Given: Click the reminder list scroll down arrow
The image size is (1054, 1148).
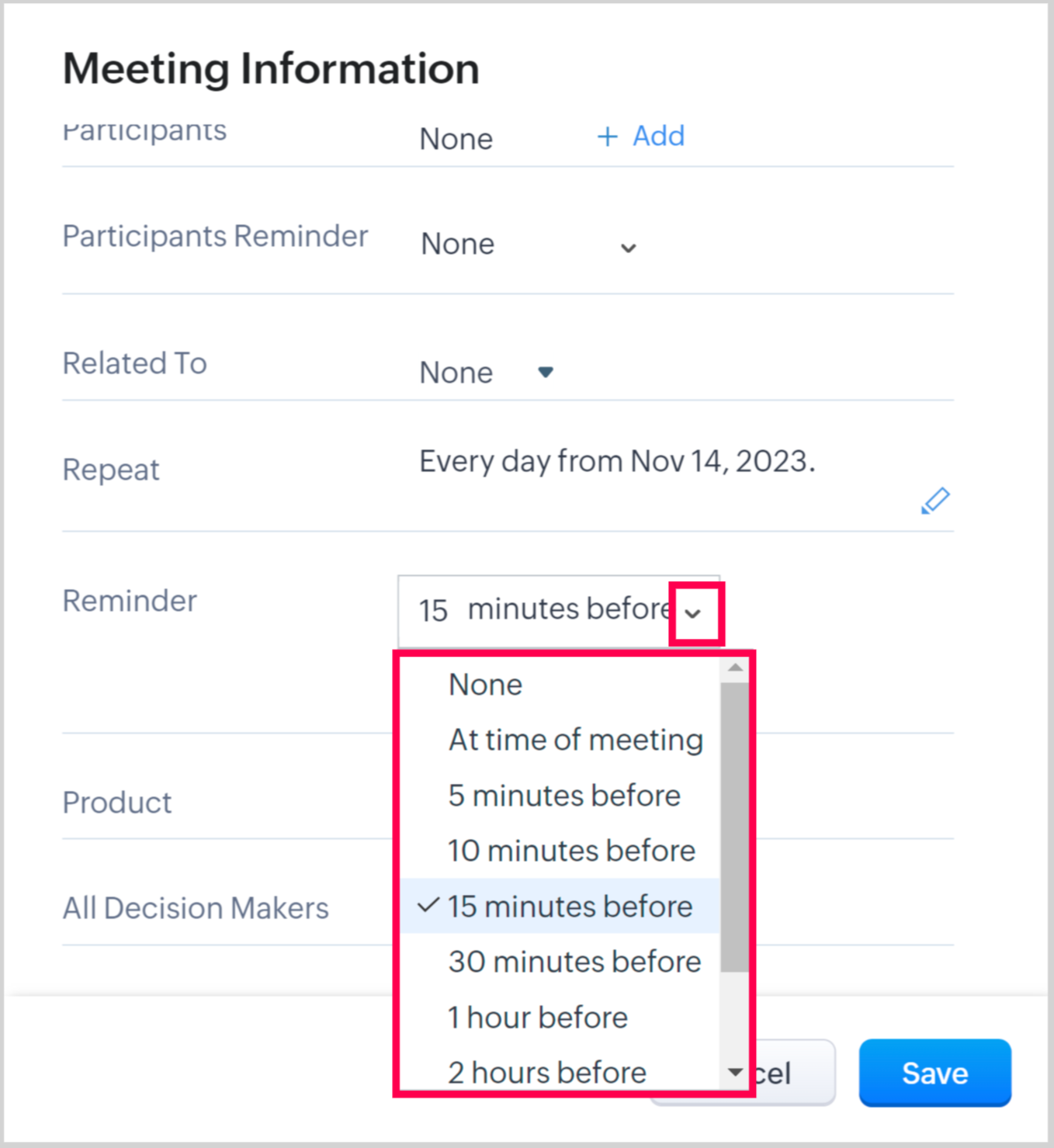Looking at the screenshot, I should [735, 1073].
